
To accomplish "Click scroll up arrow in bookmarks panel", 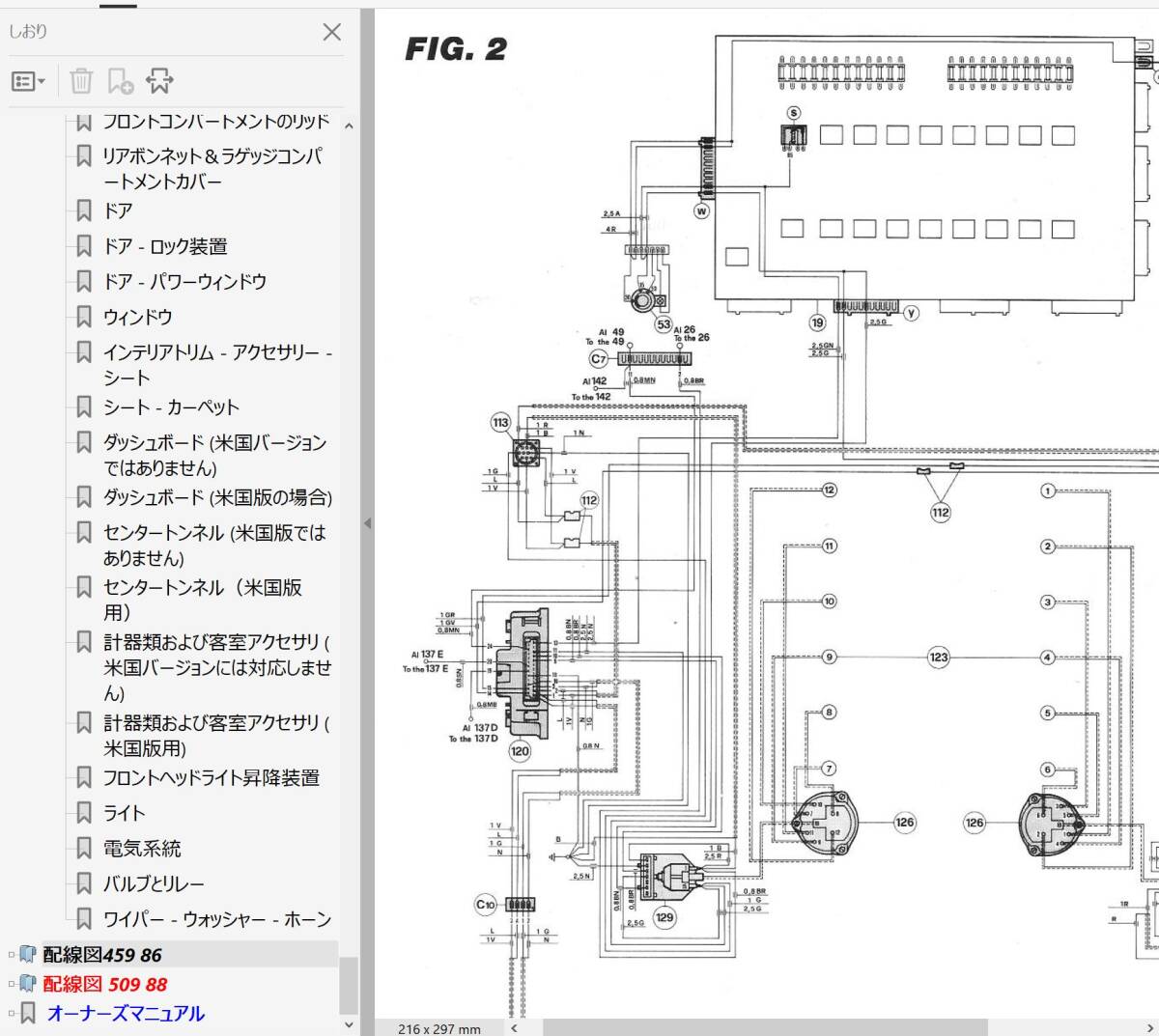I will coord(349,126).
